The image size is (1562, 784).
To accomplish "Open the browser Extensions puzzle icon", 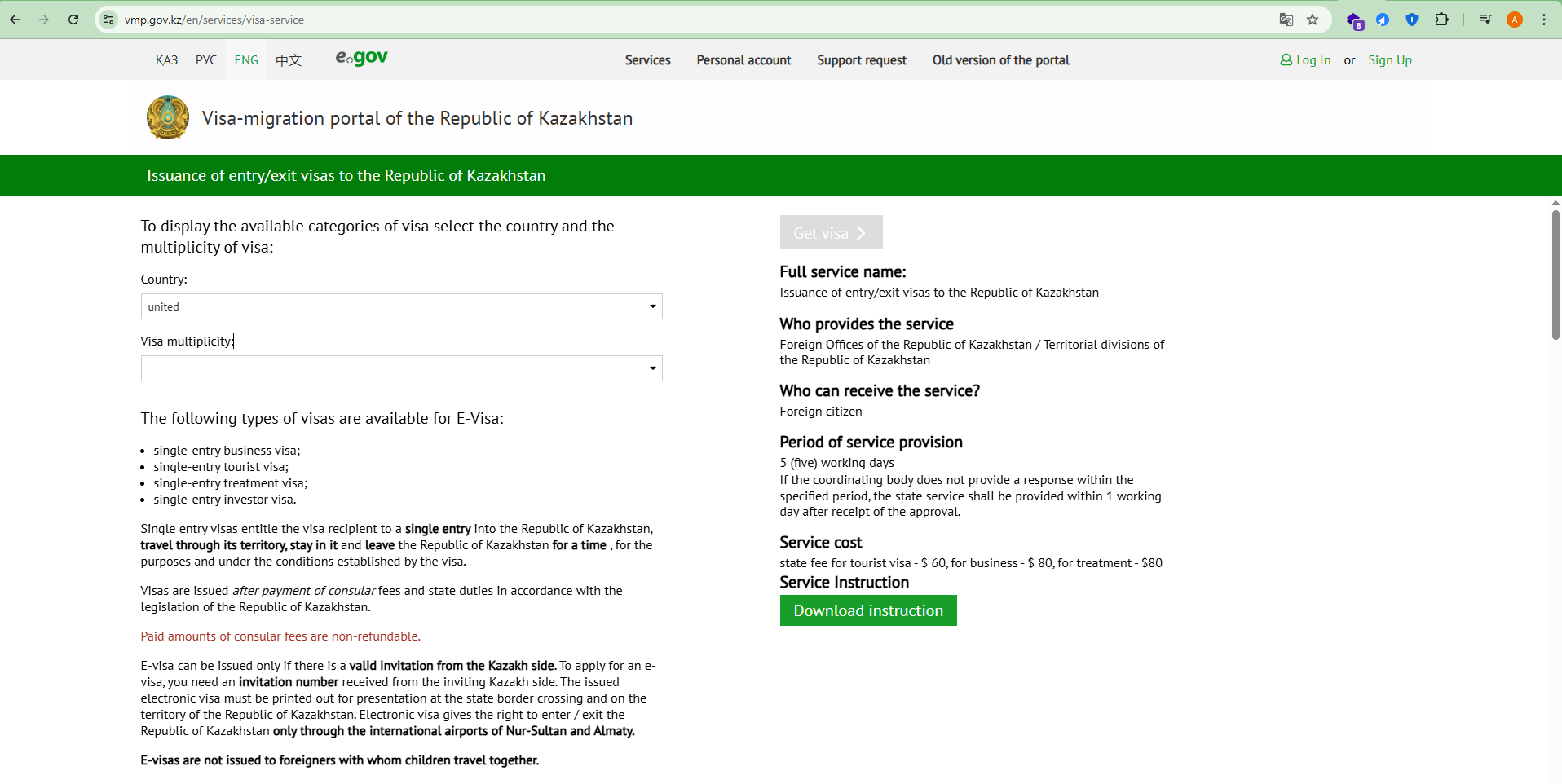I will pyautogui.click(x=1441, y=20).
